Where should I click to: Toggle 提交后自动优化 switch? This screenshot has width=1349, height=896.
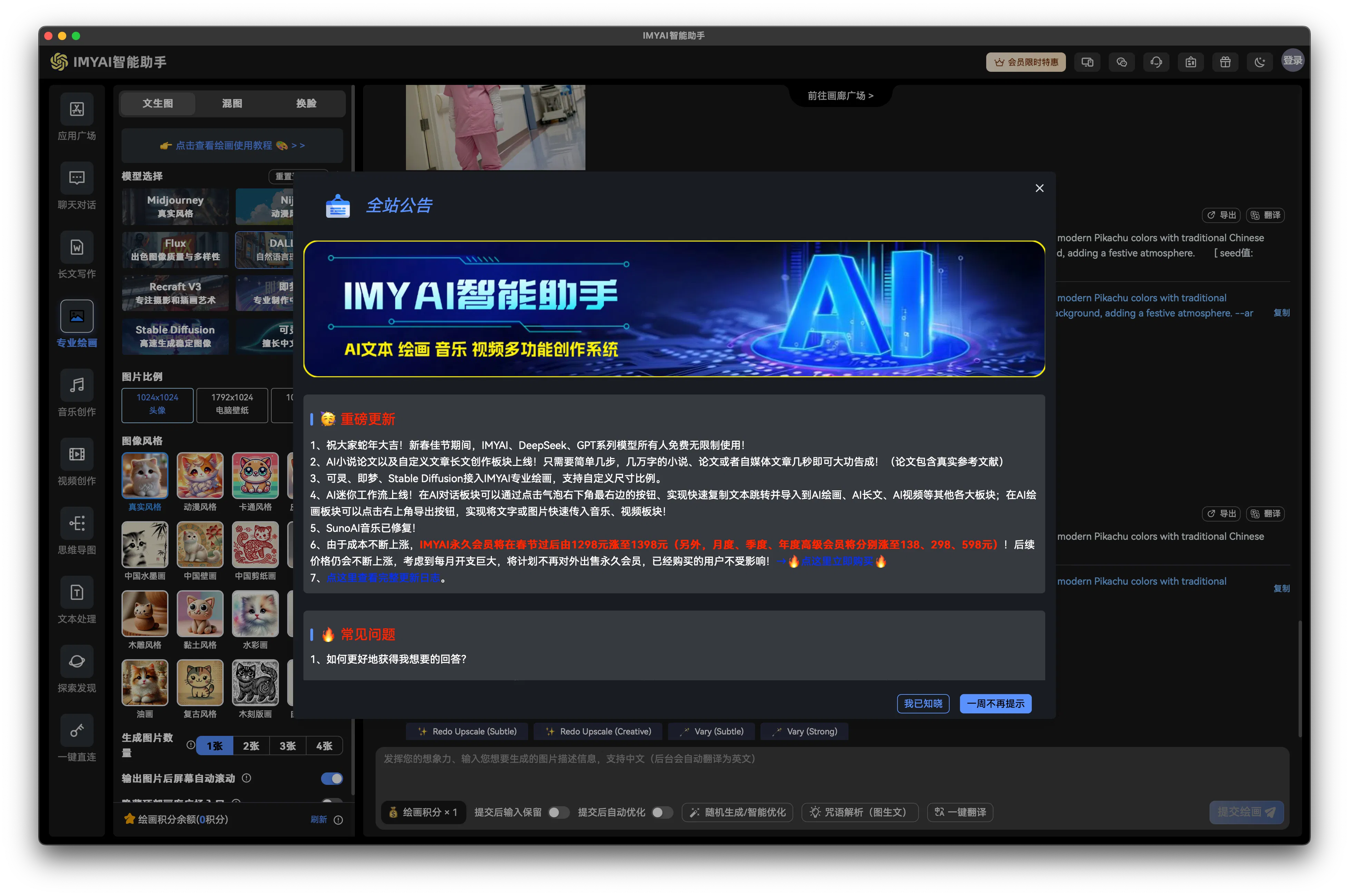[x=662, y=812]
